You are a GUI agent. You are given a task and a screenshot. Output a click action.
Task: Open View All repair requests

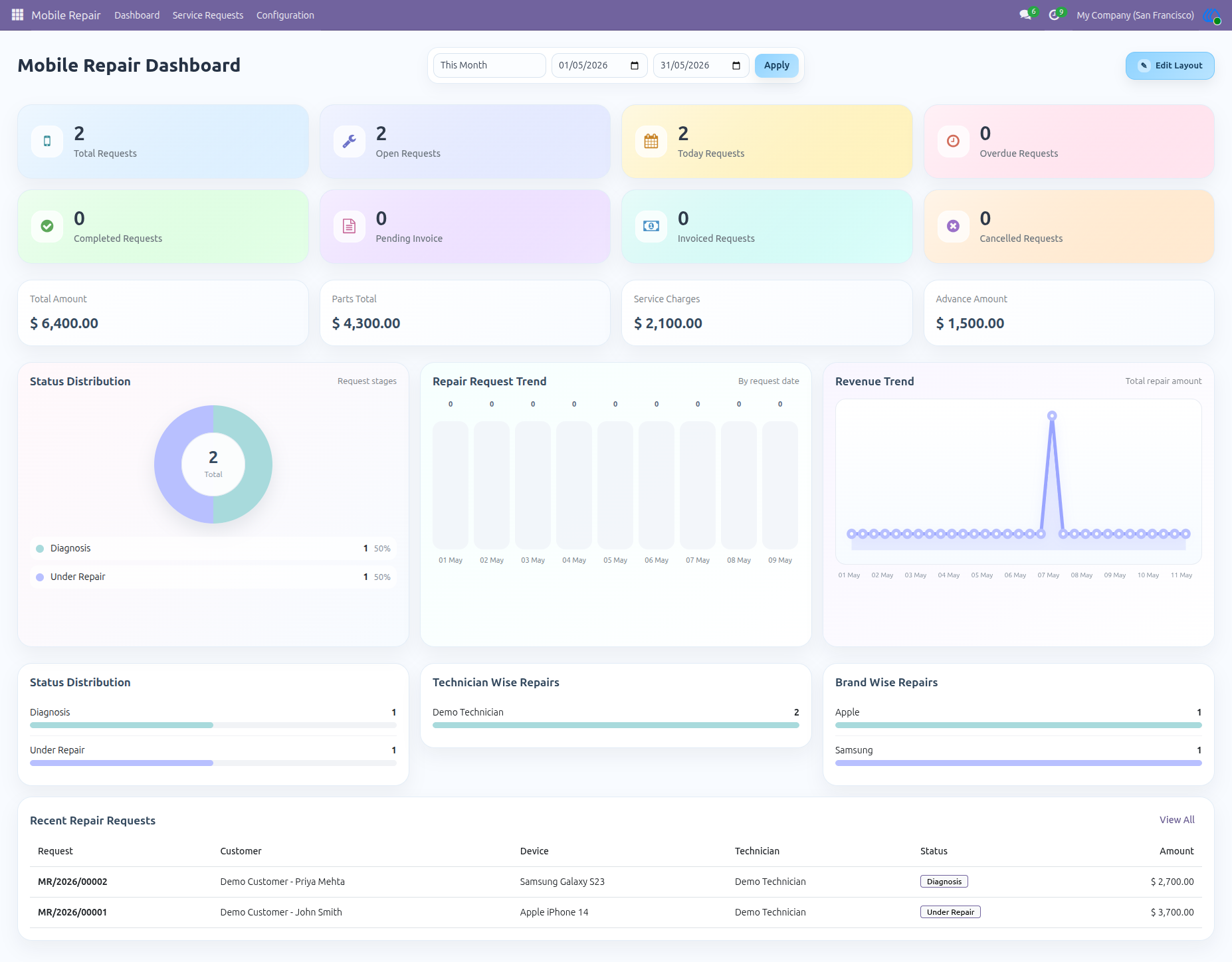(1177, 820)
